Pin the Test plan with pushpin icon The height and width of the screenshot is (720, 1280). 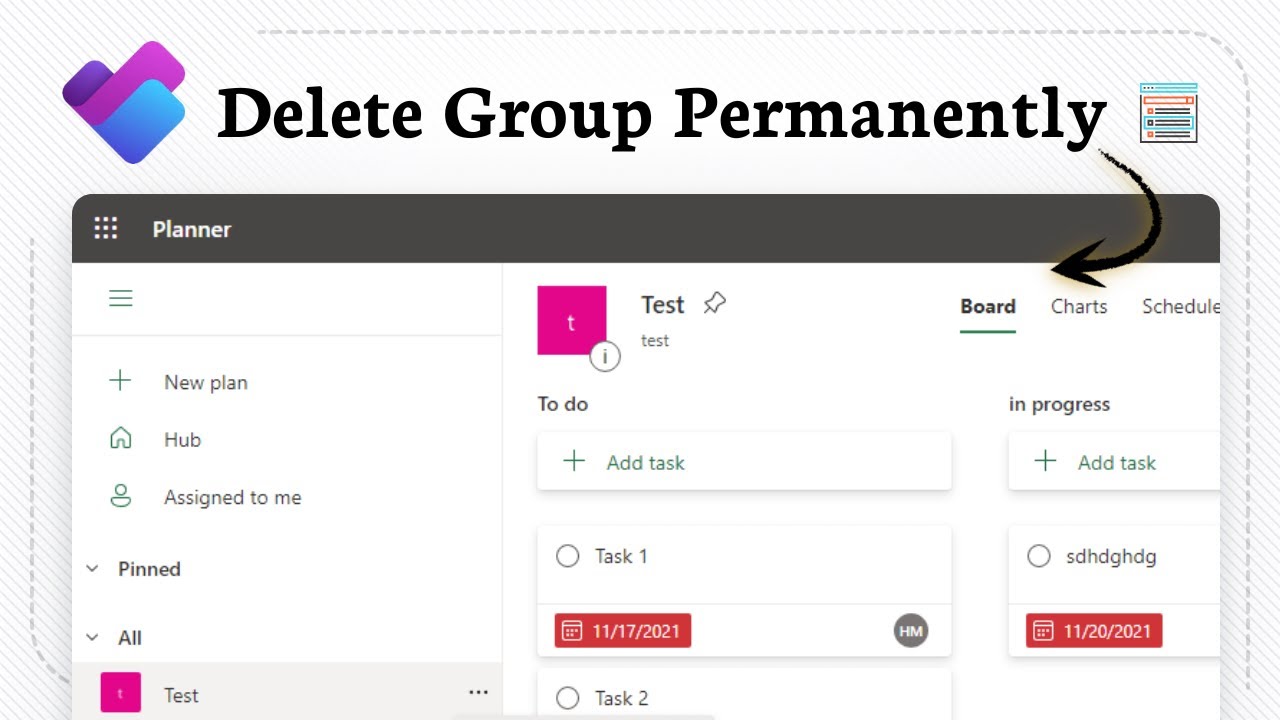pos(714,303)
